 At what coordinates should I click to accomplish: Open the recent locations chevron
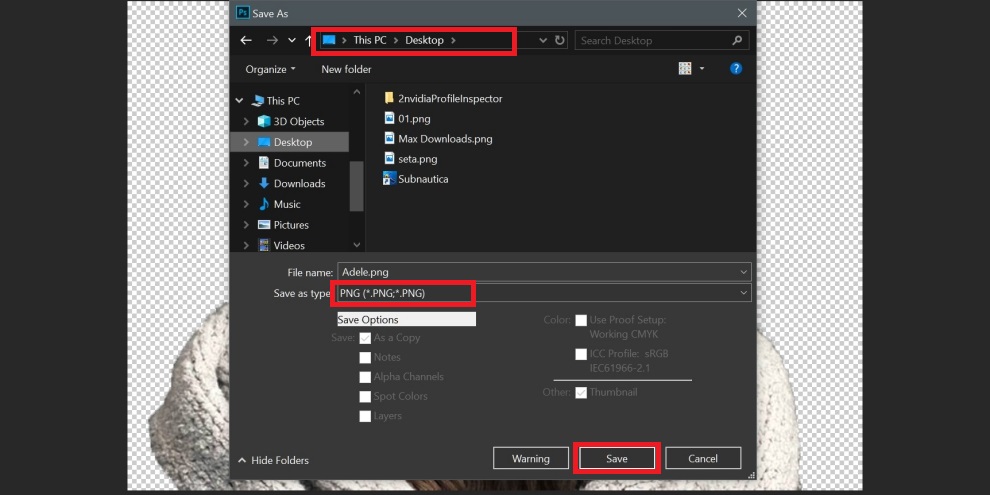coord(292,40)
